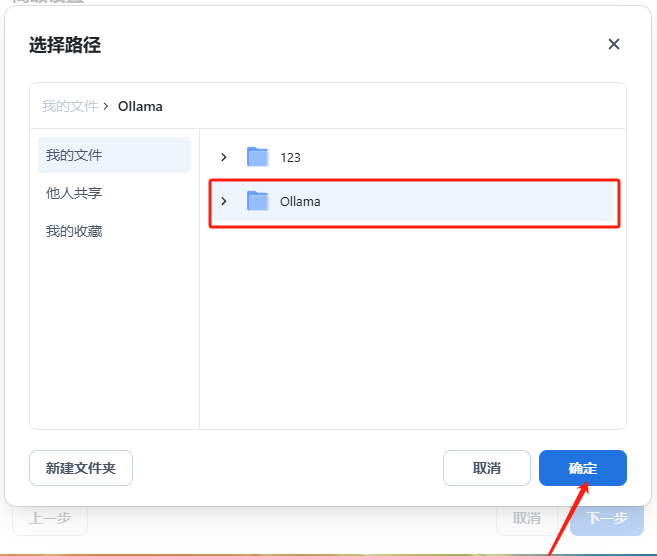Image resolution: width=657 pixels, height=556 pixels.
Task: Select the folder name 123 in list
Action: coord(290,157)
